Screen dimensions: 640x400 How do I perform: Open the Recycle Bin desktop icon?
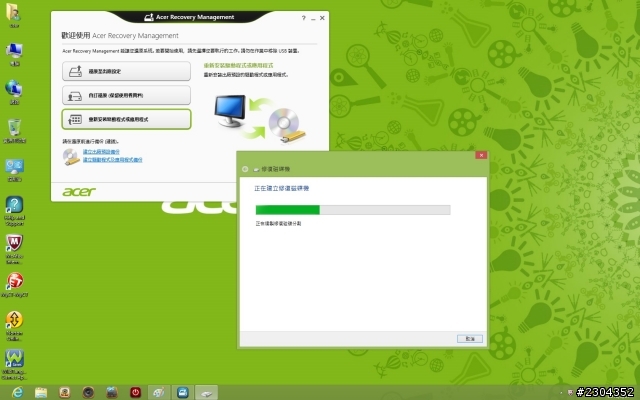[x=14, y=131]
